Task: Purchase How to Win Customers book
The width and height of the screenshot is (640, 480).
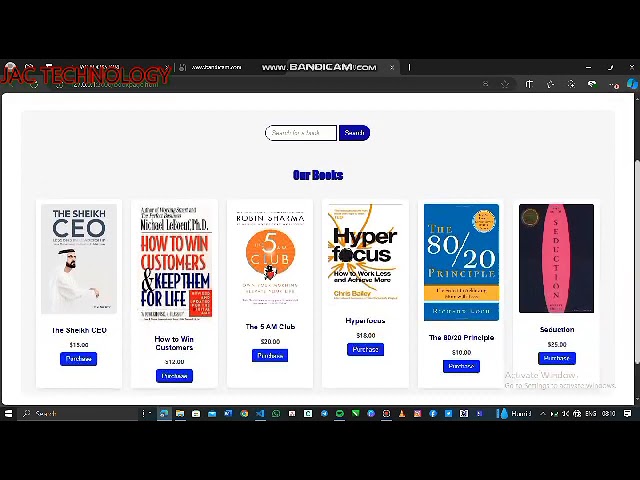Action: [174, 376]
